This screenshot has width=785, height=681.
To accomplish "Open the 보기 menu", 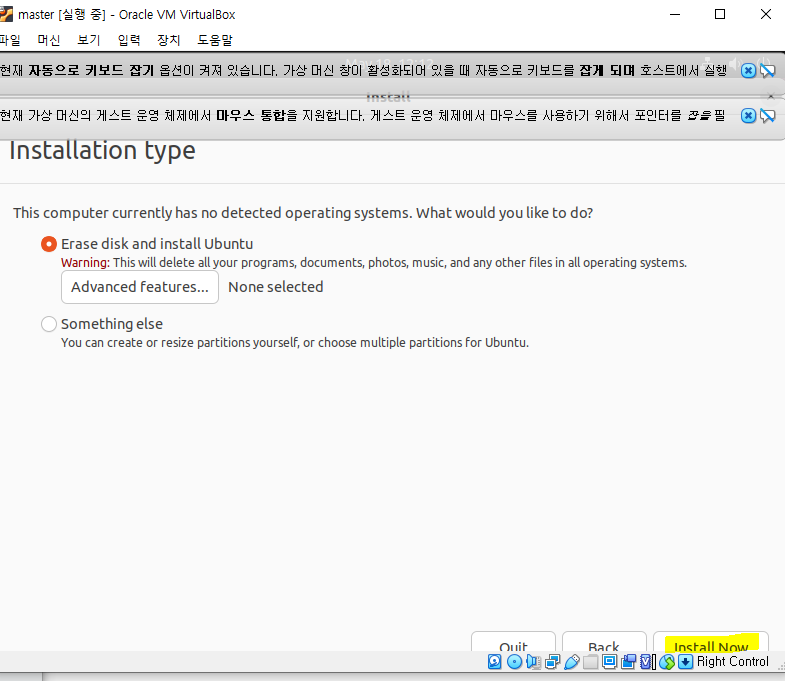I will [89, 40].
